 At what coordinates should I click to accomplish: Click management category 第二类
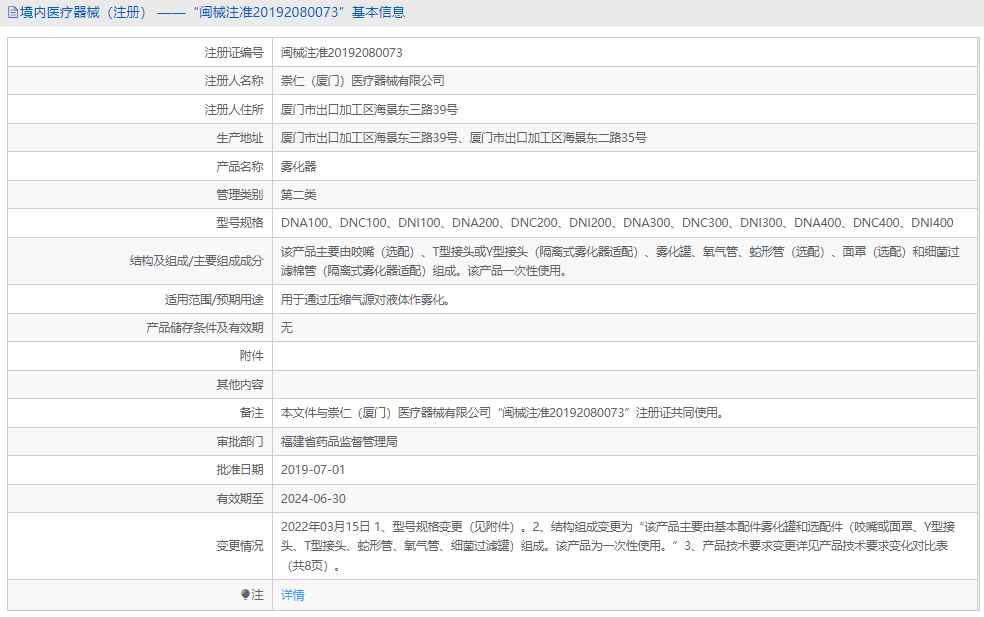[x=298, y=195]
